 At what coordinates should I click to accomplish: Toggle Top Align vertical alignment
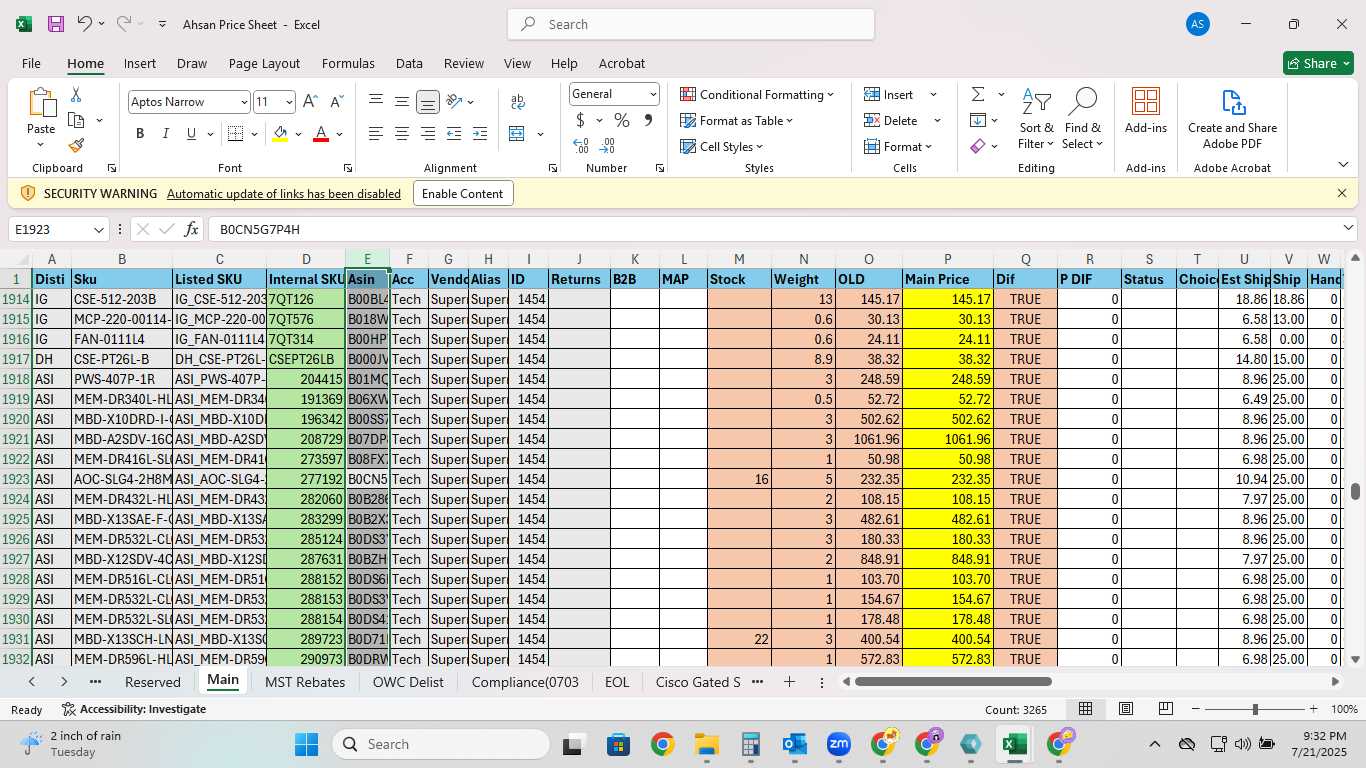(x=375, y=102)
